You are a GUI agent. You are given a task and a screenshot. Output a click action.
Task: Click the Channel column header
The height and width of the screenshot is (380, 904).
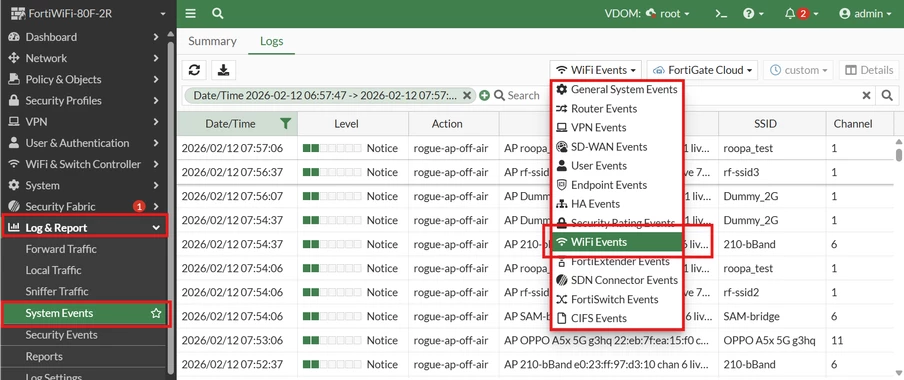[x=853, y=123]
